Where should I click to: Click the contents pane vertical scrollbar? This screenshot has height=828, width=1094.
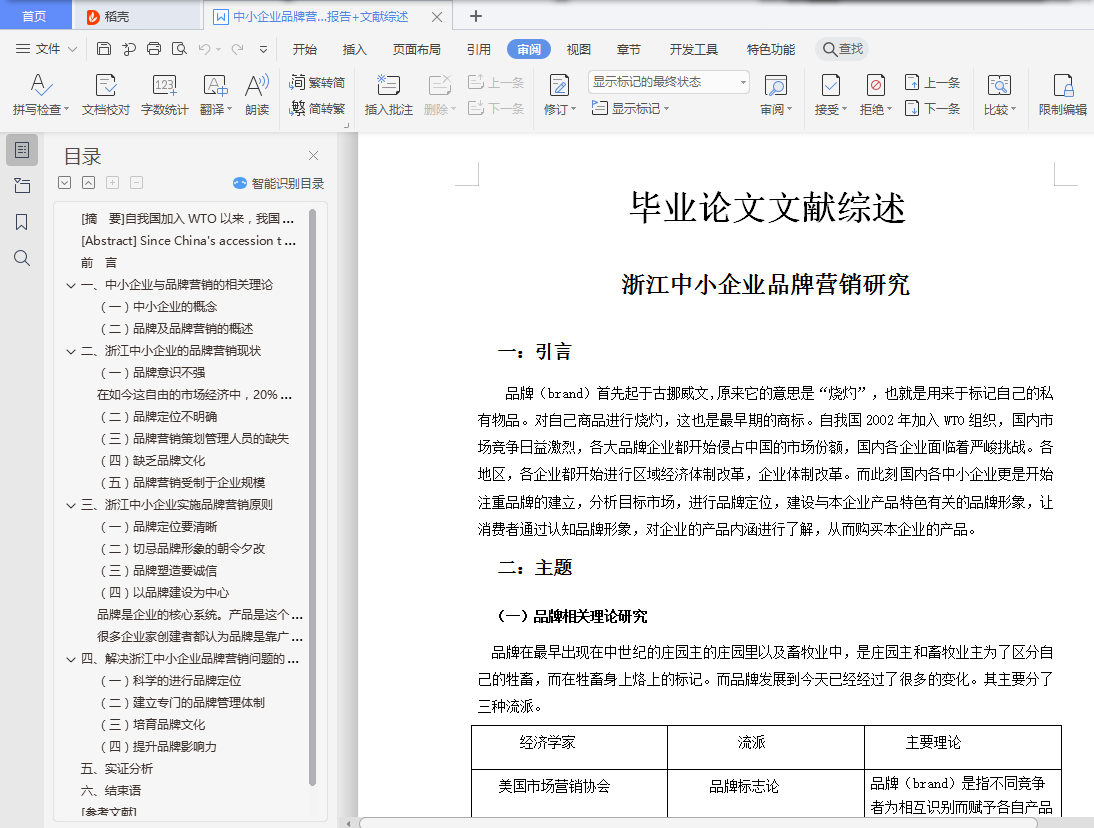pyautogui.click(x=313, y=495)
